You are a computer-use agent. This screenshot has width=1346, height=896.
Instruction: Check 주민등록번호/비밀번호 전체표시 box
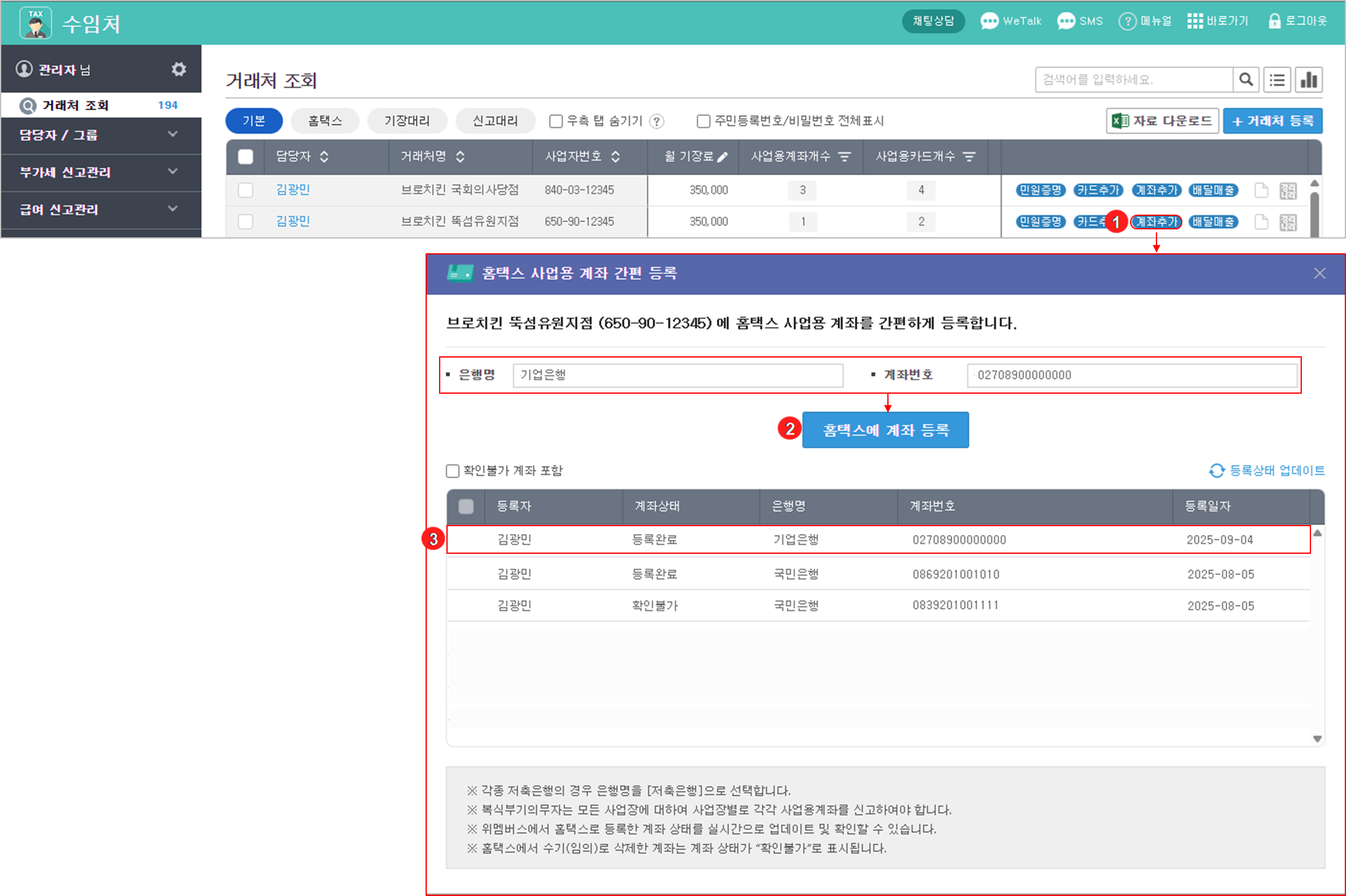(x=703, y=121)
